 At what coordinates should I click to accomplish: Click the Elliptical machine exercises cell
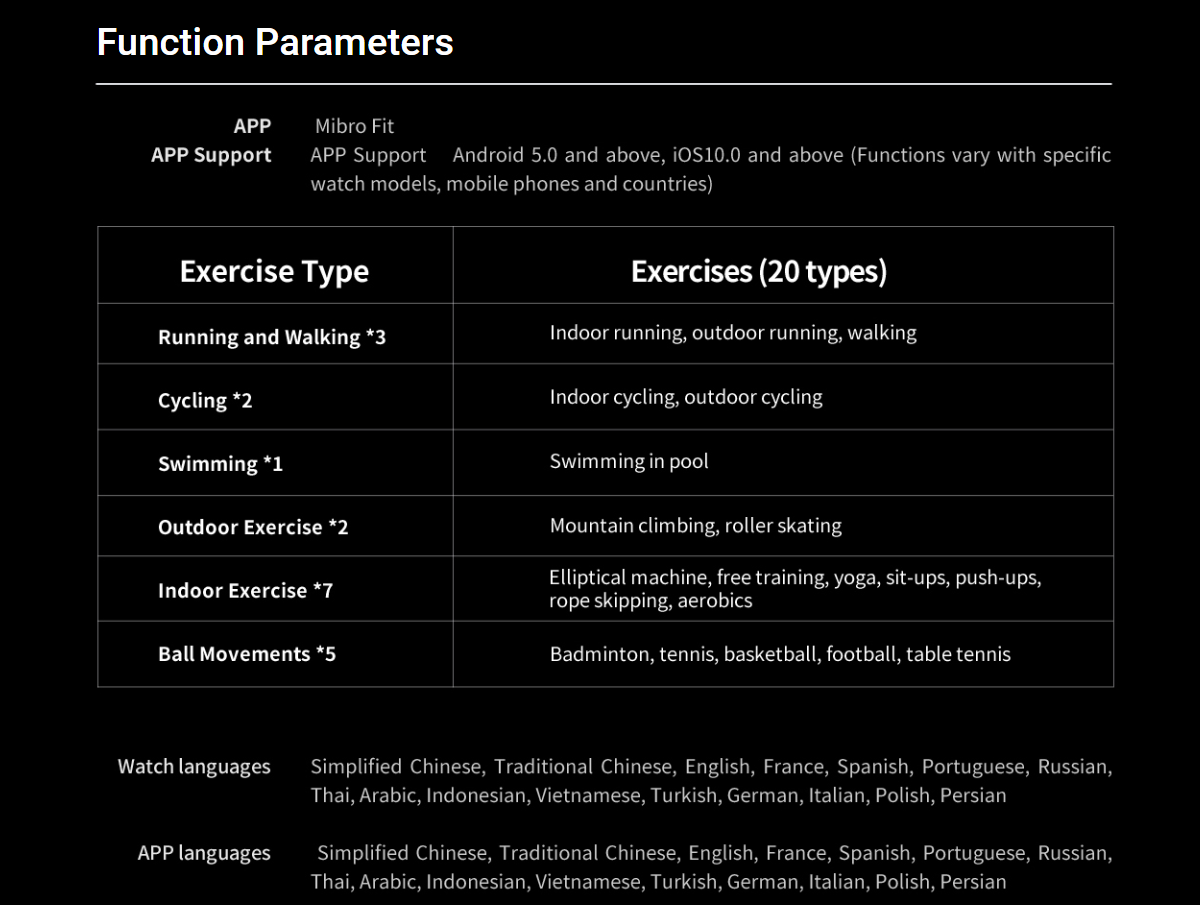794,589
